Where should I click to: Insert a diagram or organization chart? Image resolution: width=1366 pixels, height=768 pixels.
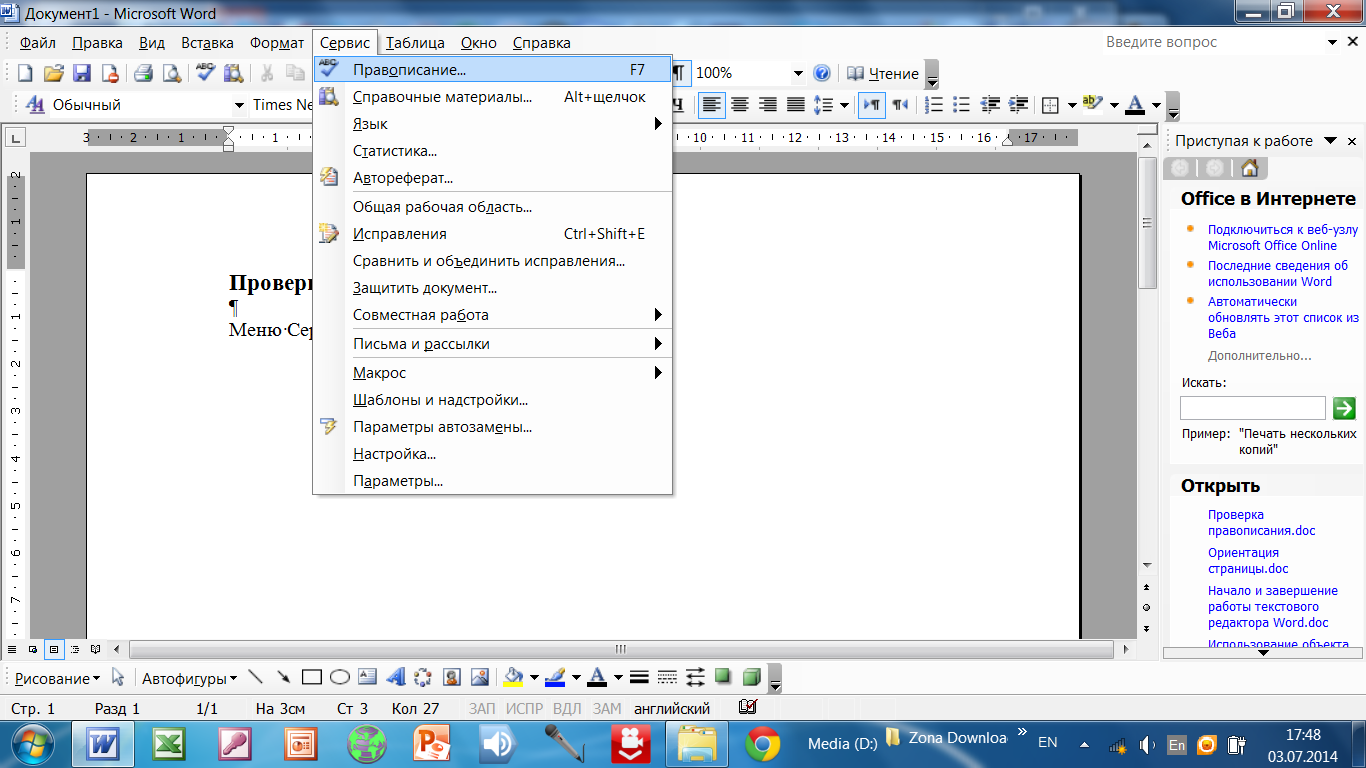423,677
